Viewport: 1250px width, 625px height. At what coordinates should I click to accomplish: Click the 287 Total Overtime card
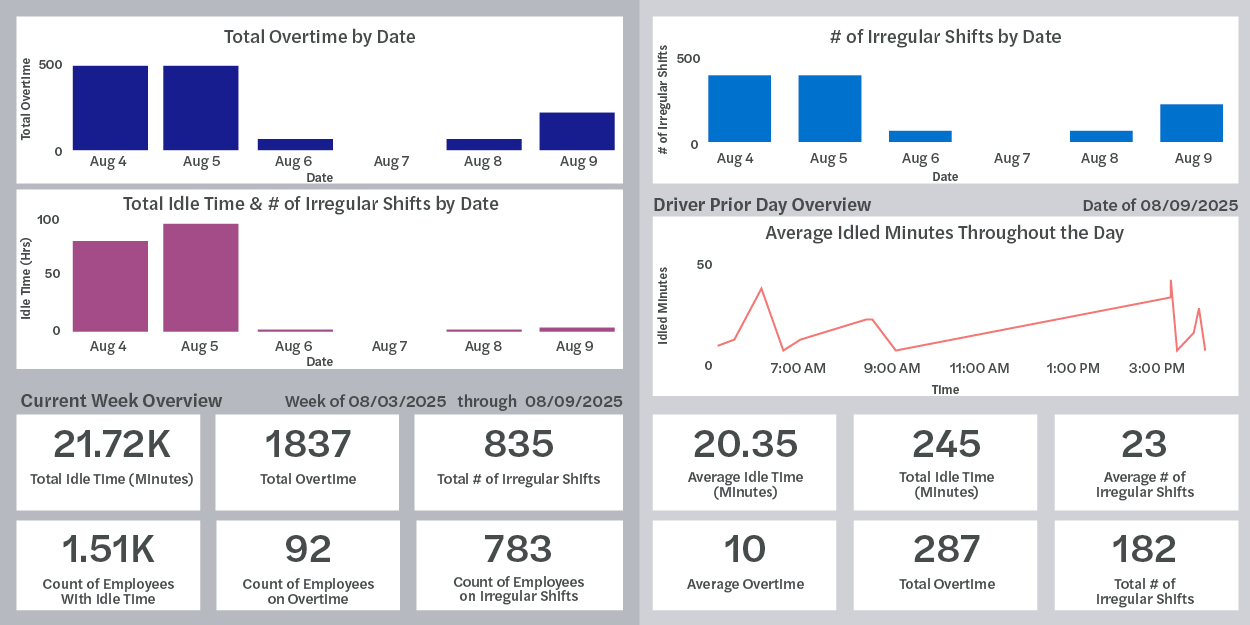[946, 565]
